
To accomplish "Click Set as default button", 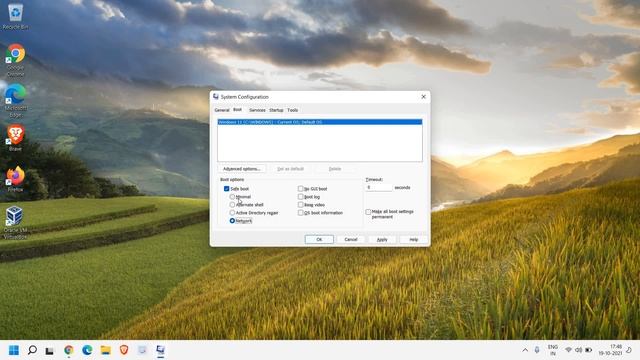I will tap(291, 169).
